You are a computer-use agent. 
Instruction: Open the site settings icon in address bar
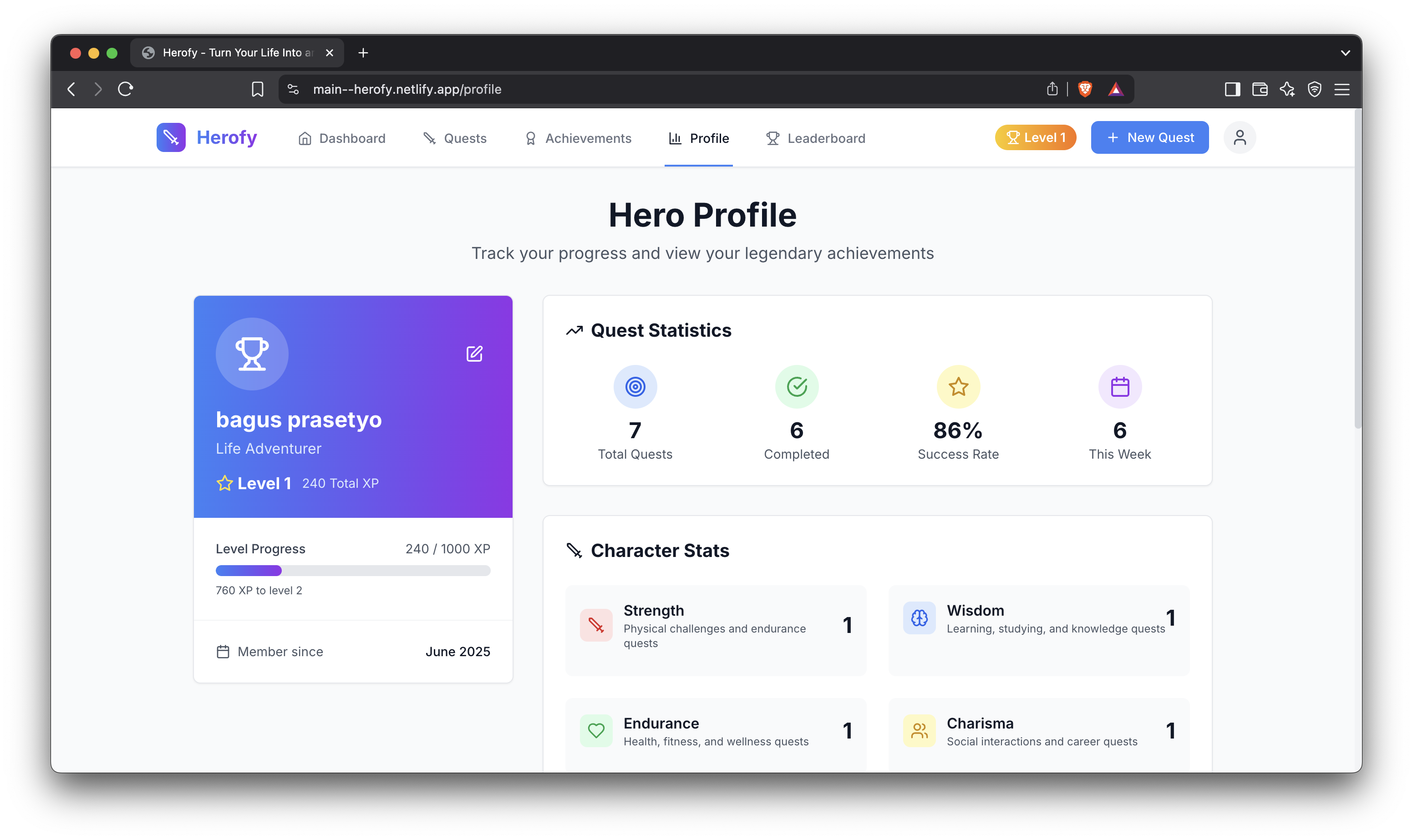293,89
